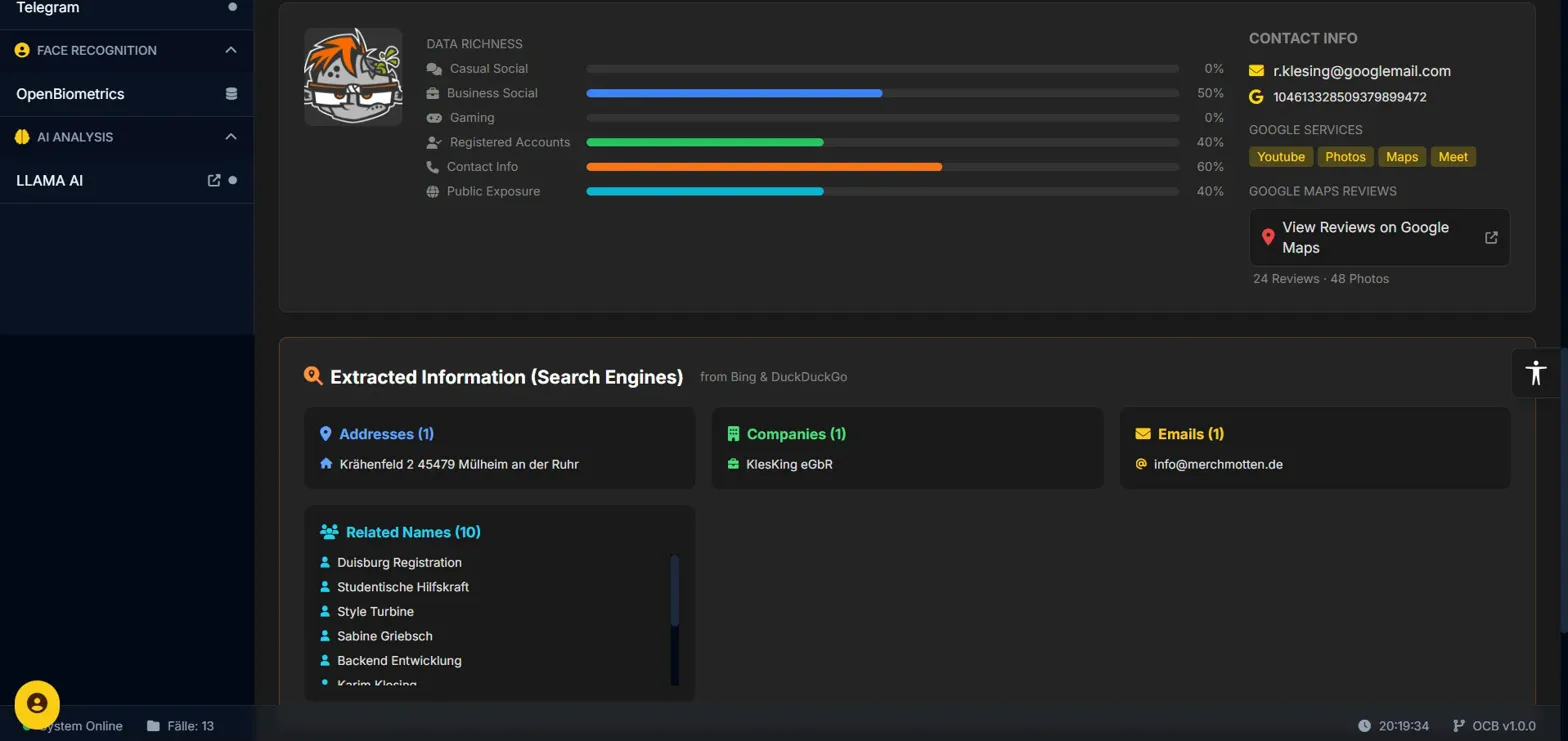Click the Emails envelope icon

click(x=1143, y=434)
